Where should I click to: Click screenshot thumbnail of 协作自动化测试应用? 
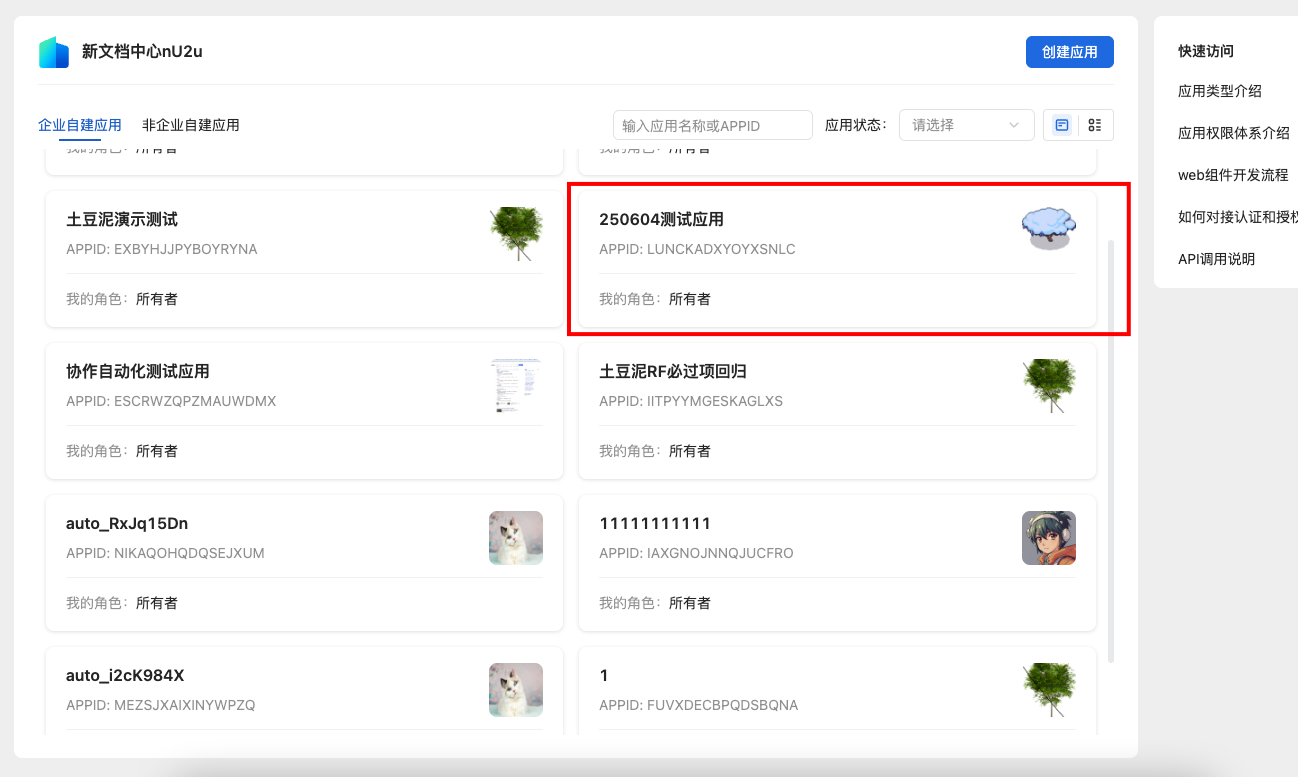[516, 386]
